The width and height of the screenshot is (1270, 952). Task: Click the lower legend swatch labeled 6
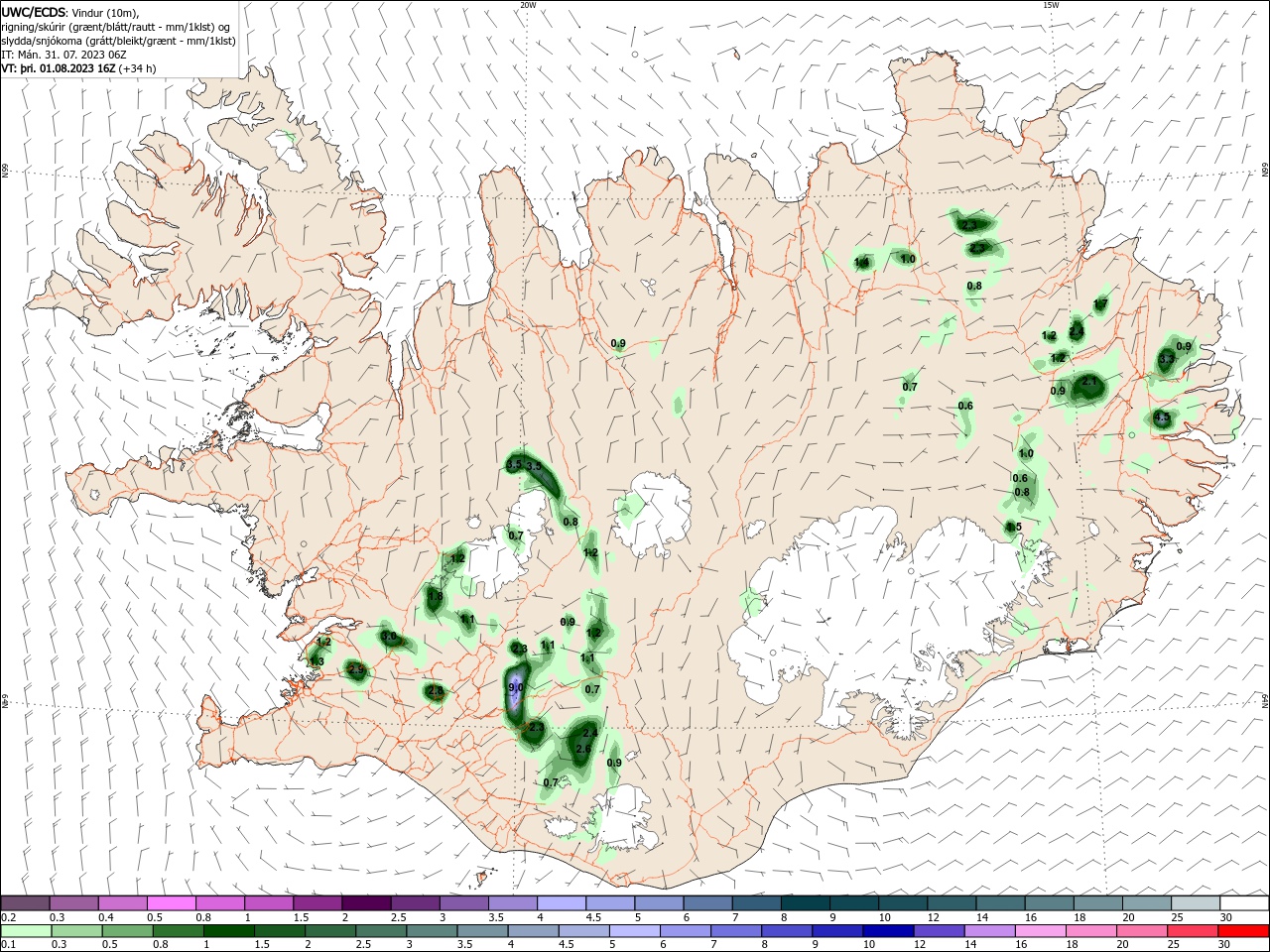click(x=686, y=931)
